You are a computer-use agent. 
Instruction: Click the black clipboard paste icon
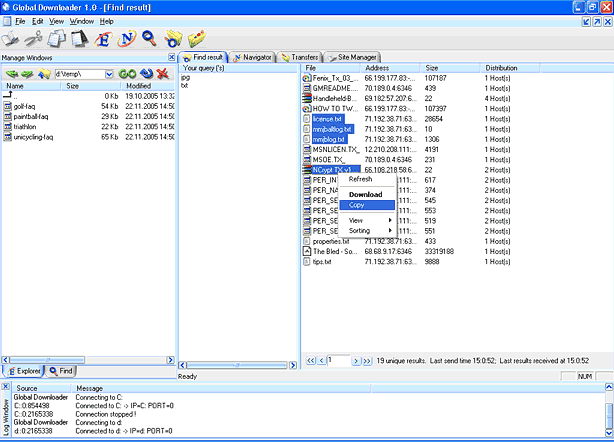coord(80,39)
